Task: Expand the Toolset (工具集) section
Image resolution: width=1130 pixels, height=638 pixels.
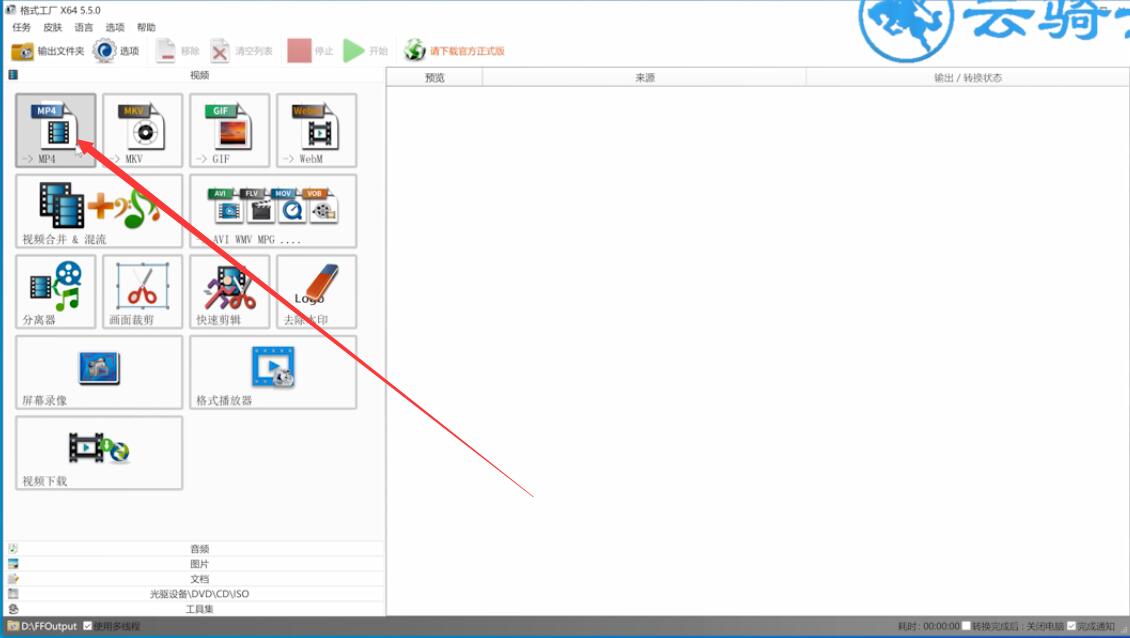Action: pyautogui.click(x=195, y=609)
